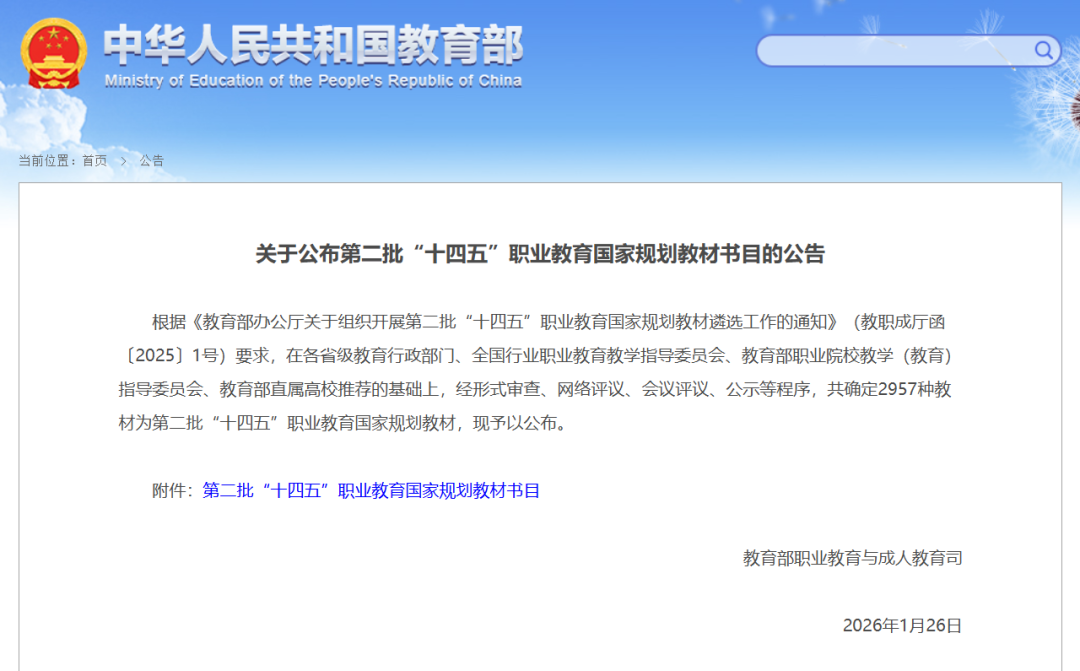Click the publish date 2026年1月26日
This screenshot has width=1080, height=671.
pos(902,625)
